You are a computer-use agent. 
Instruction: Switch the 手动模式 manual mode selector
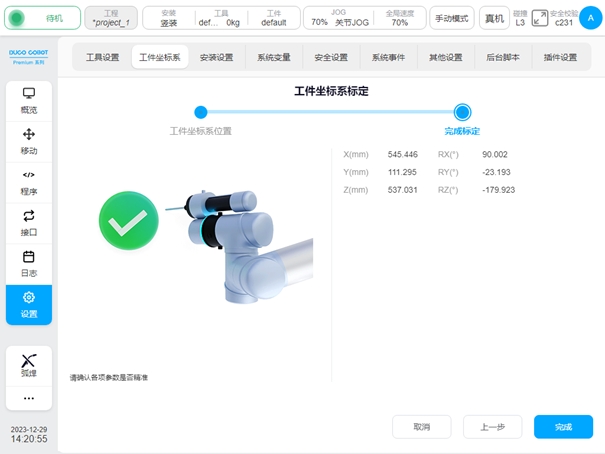point(452,18)
